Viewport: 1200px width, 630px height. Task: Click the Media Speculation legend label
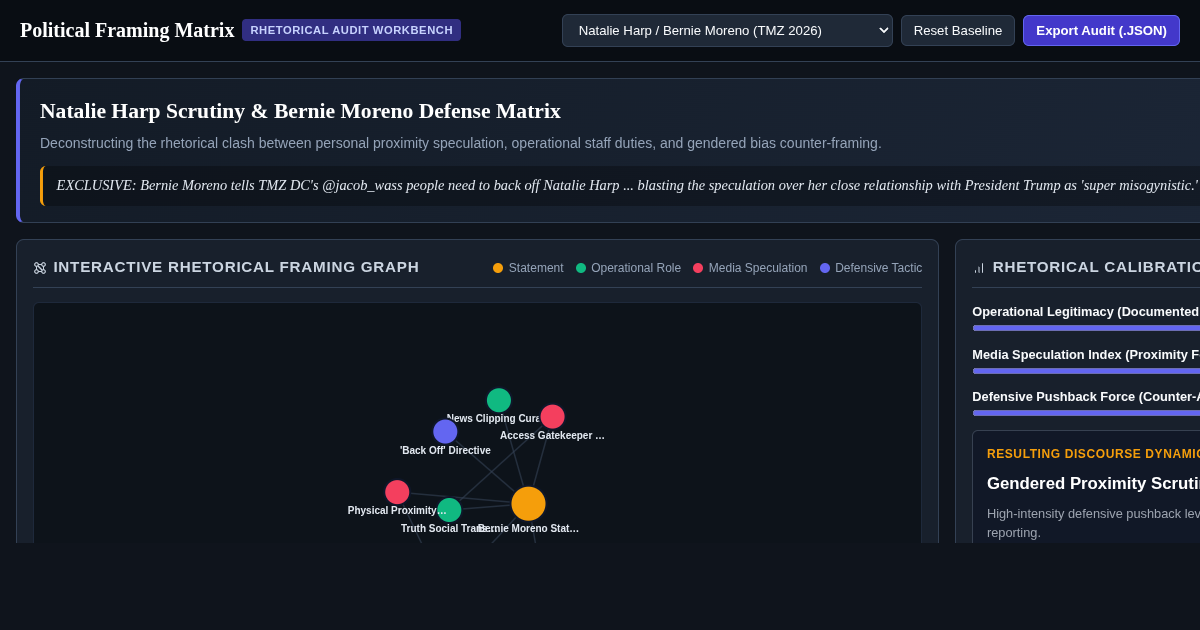click(x=758, y=268)
